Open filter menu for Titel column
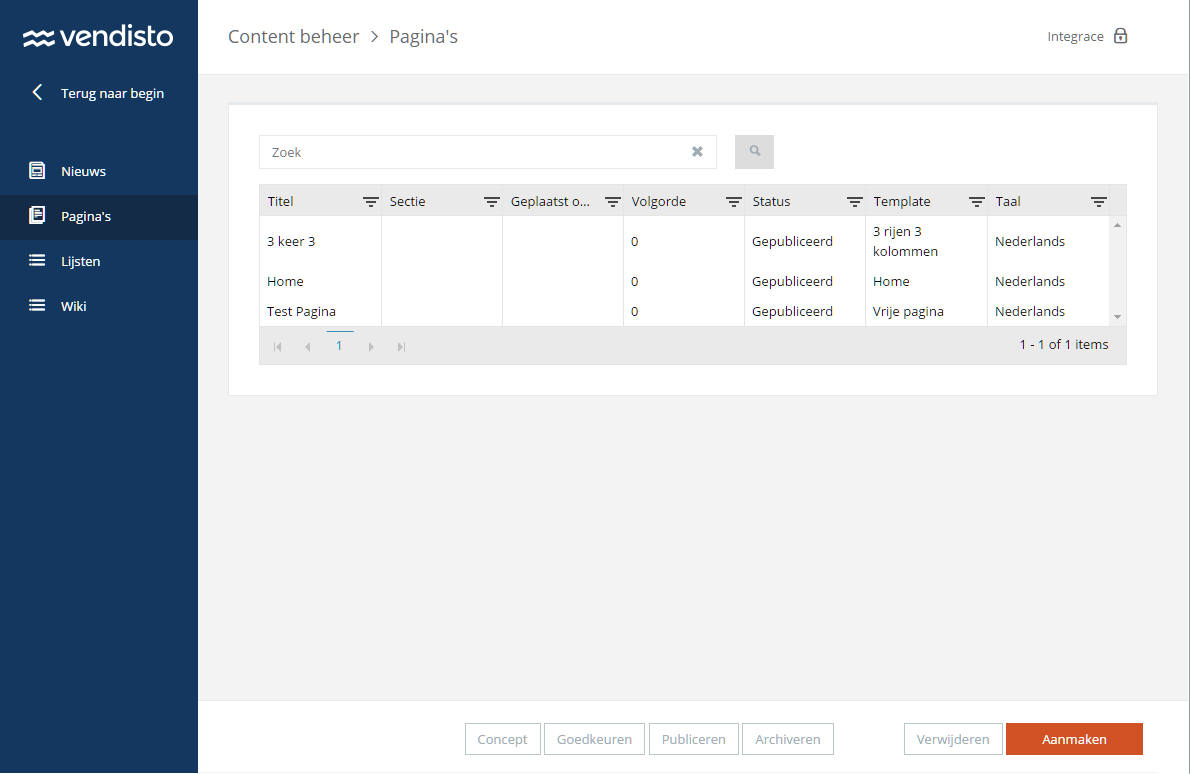Image resolution: width=1190 pixels, height=774 pixels. pos(370,202)
